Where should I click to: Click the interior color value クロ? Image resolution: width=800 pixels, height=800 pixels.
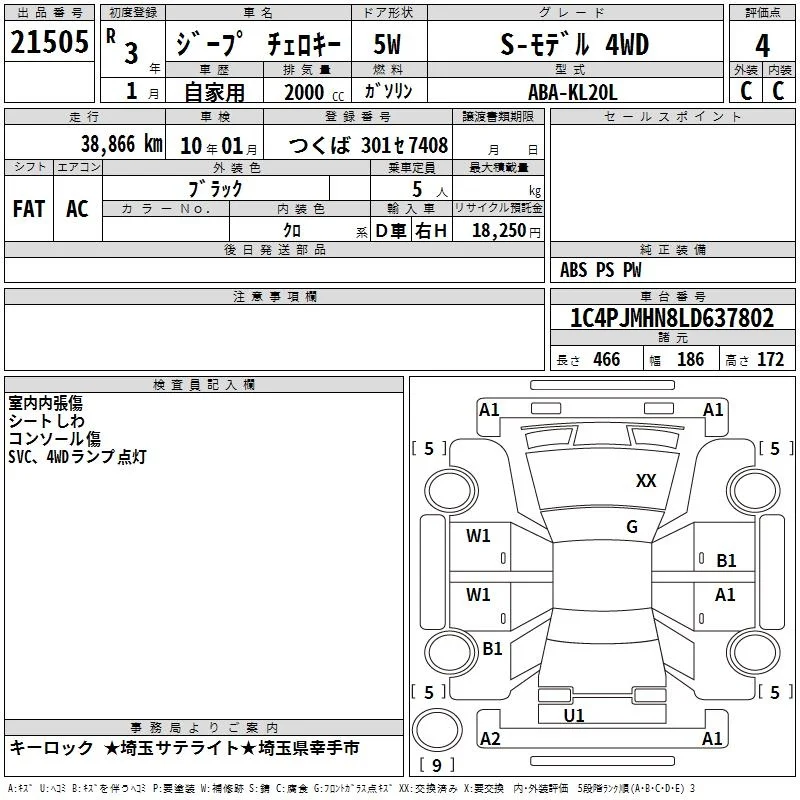292,230
